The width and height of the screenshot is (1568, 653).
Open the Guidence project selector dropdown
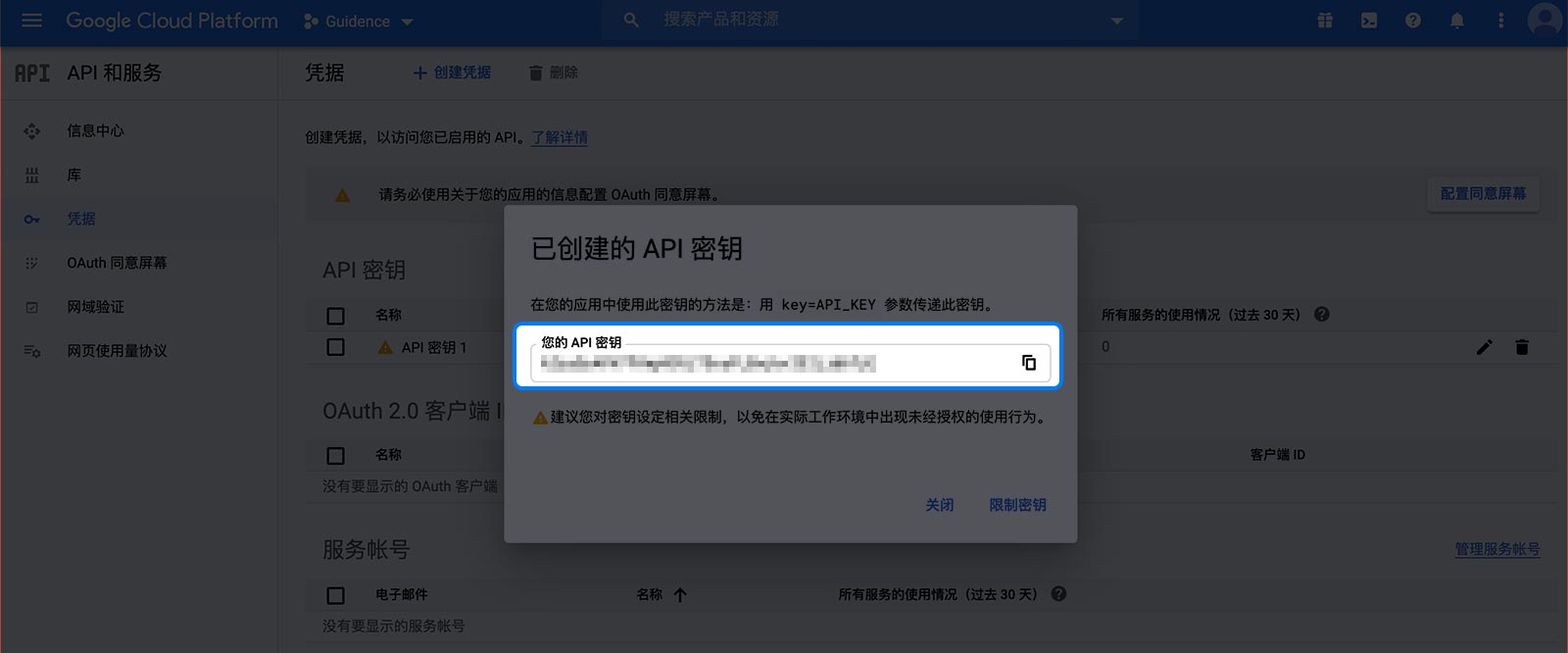(359, 21)
